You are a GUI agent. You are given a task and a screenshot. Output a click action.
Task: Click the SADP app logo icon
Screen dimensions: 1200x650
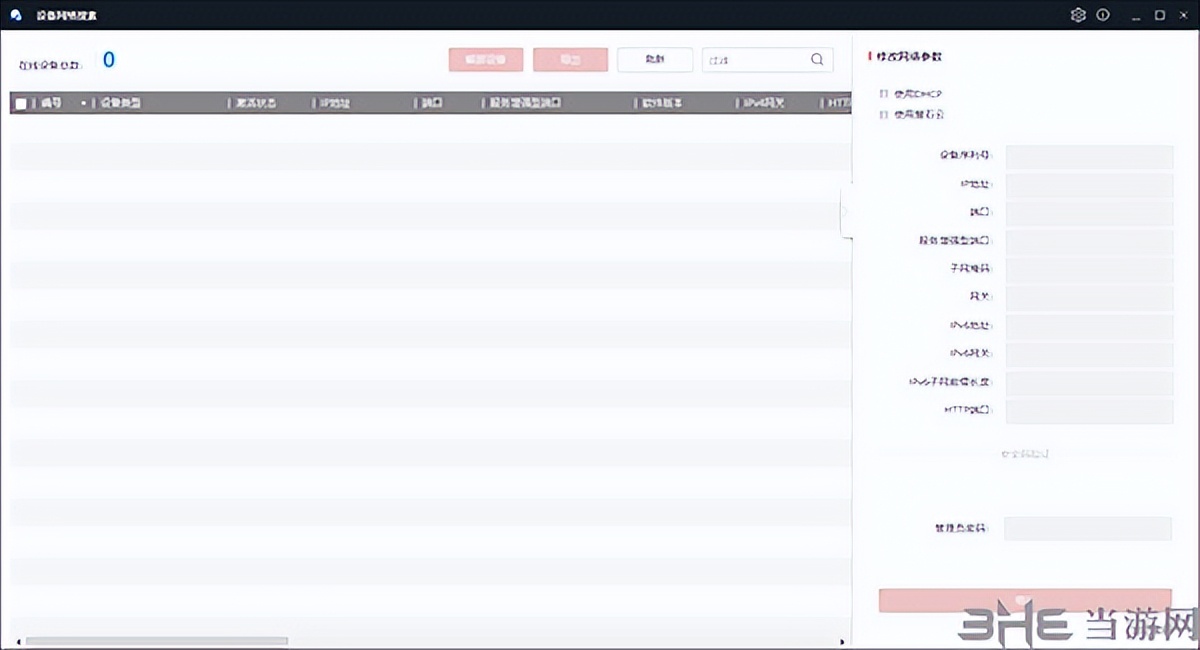tap(16, 15)
